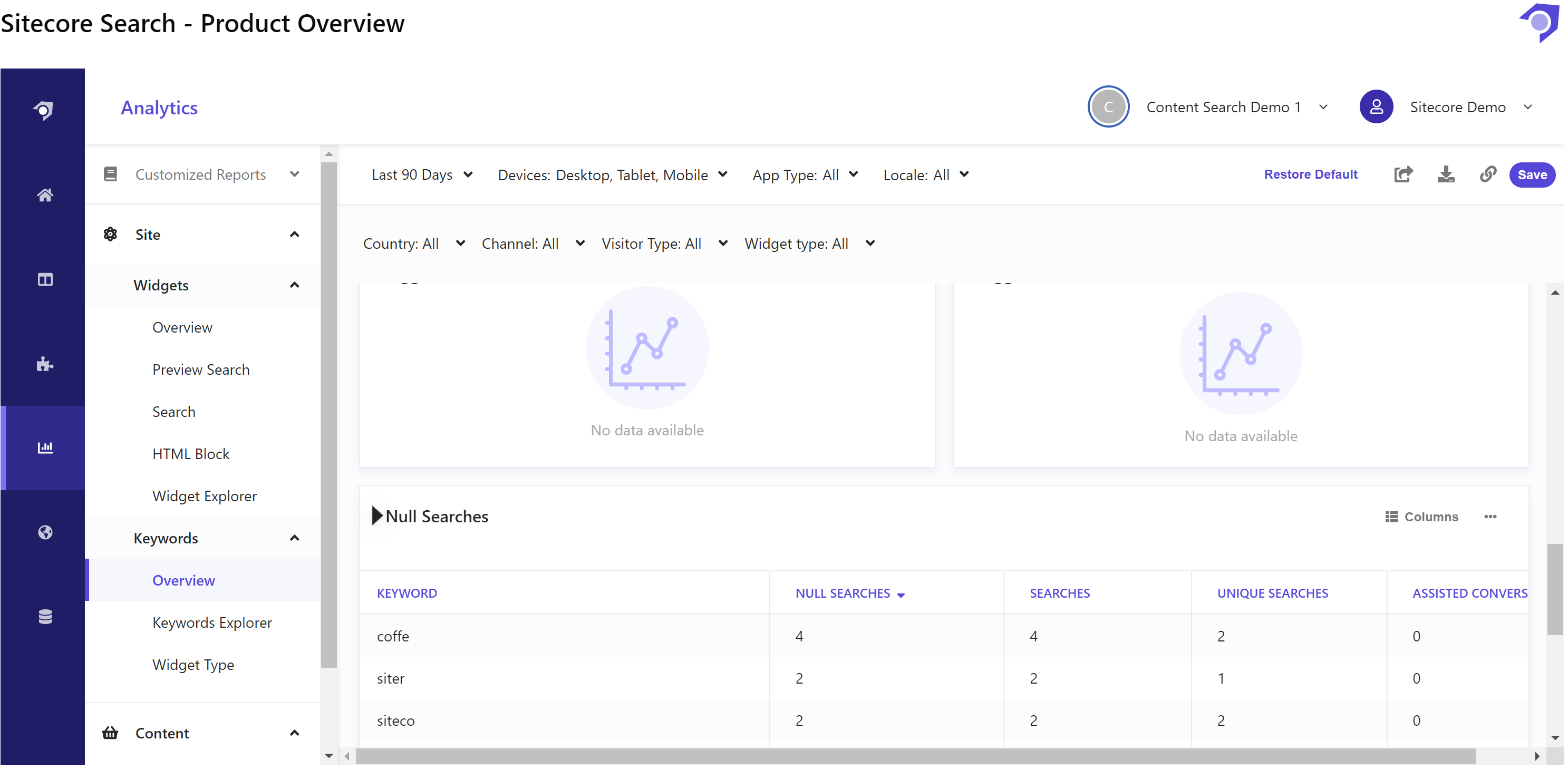This screenshot has height=769, width=1568.
Task: Select the globe icon in sidebar
Action: (44, 532)
